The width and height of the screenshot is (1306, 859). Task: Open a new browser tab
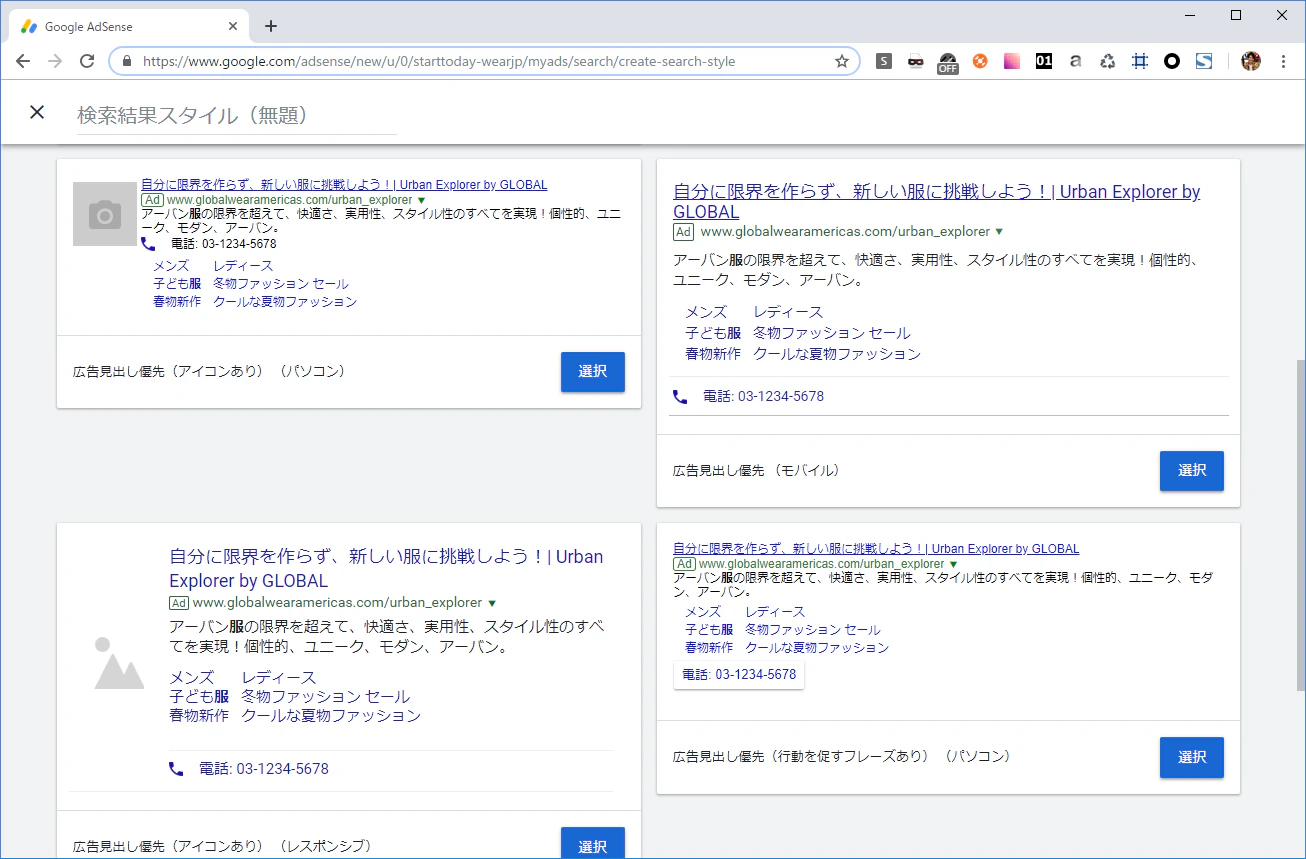pos(270,26)
